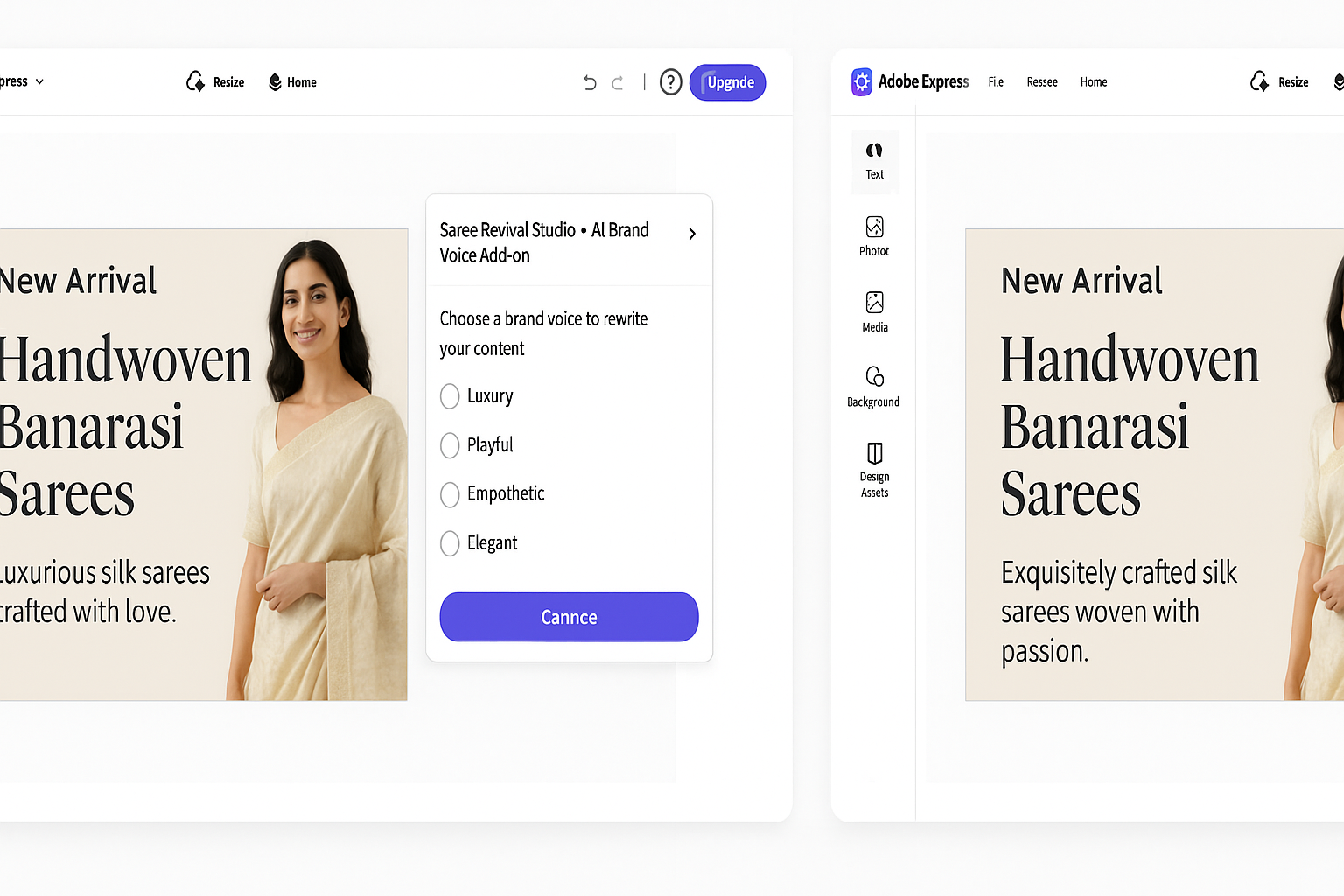The height and width of the screenshot is (896, 1344).
Task: Select the Empathetic voice radio button
Action: (450, 494)
